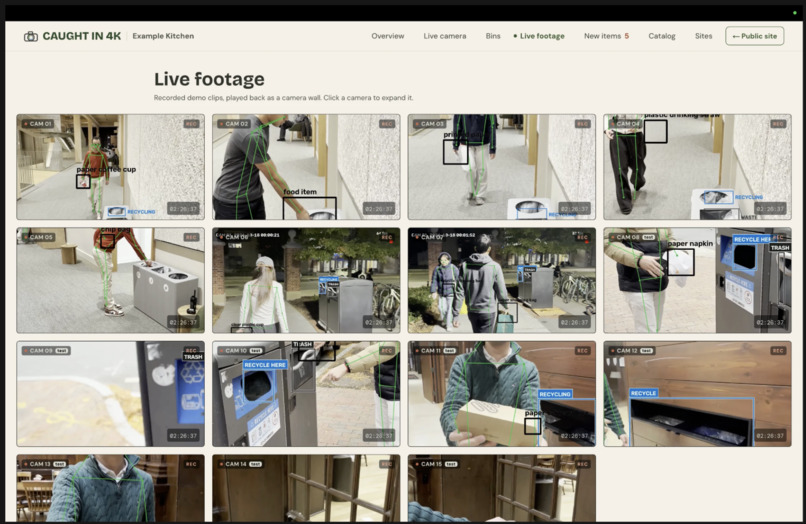Screen dimensions: 806x524
Task: Open New items tab
Action: 606,36
